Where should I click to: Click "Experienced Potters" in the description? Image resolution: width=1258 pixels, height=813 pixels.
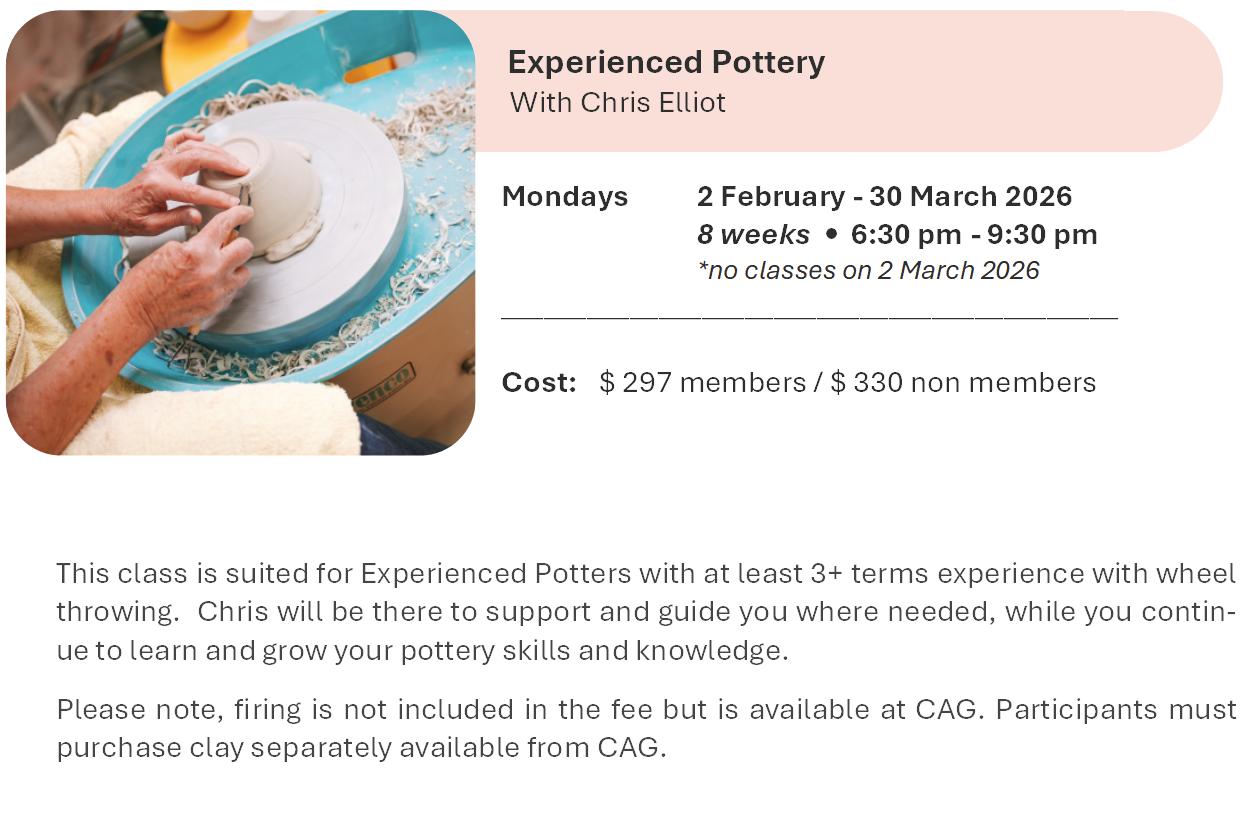click(496, 574)
